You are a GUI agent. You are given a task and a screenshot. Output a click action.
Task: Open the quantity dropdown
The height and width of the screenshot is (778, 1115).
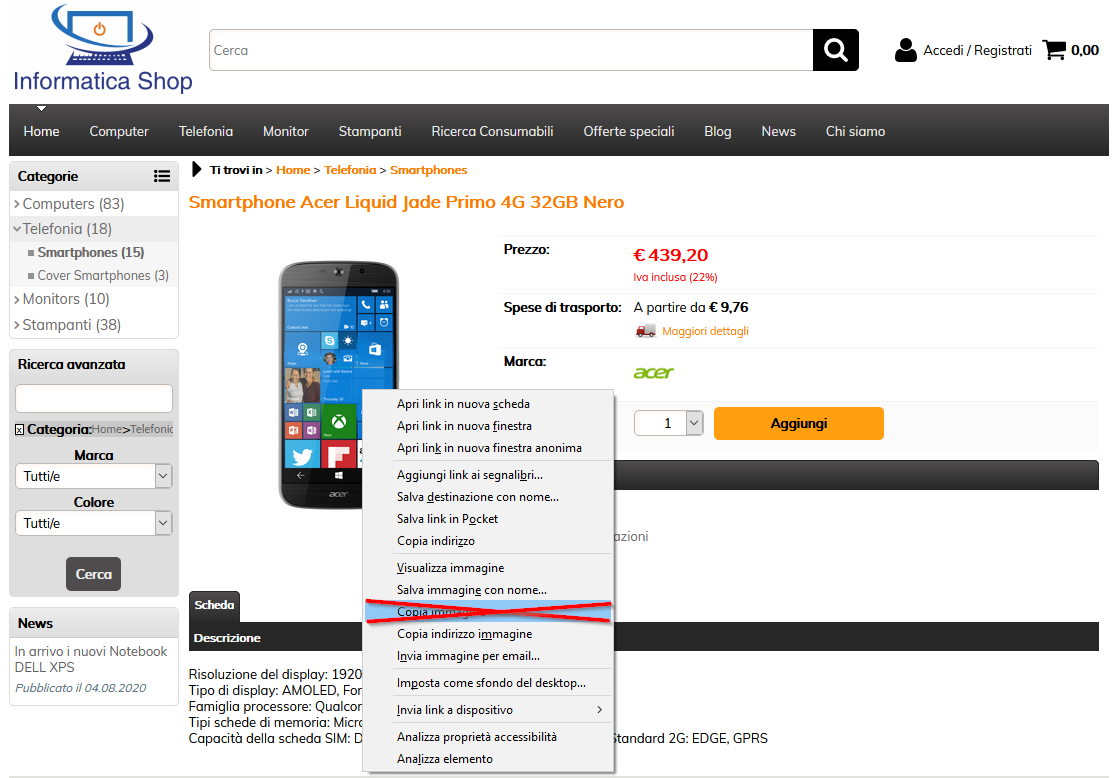pyautogui.click(x=668, y=423)
